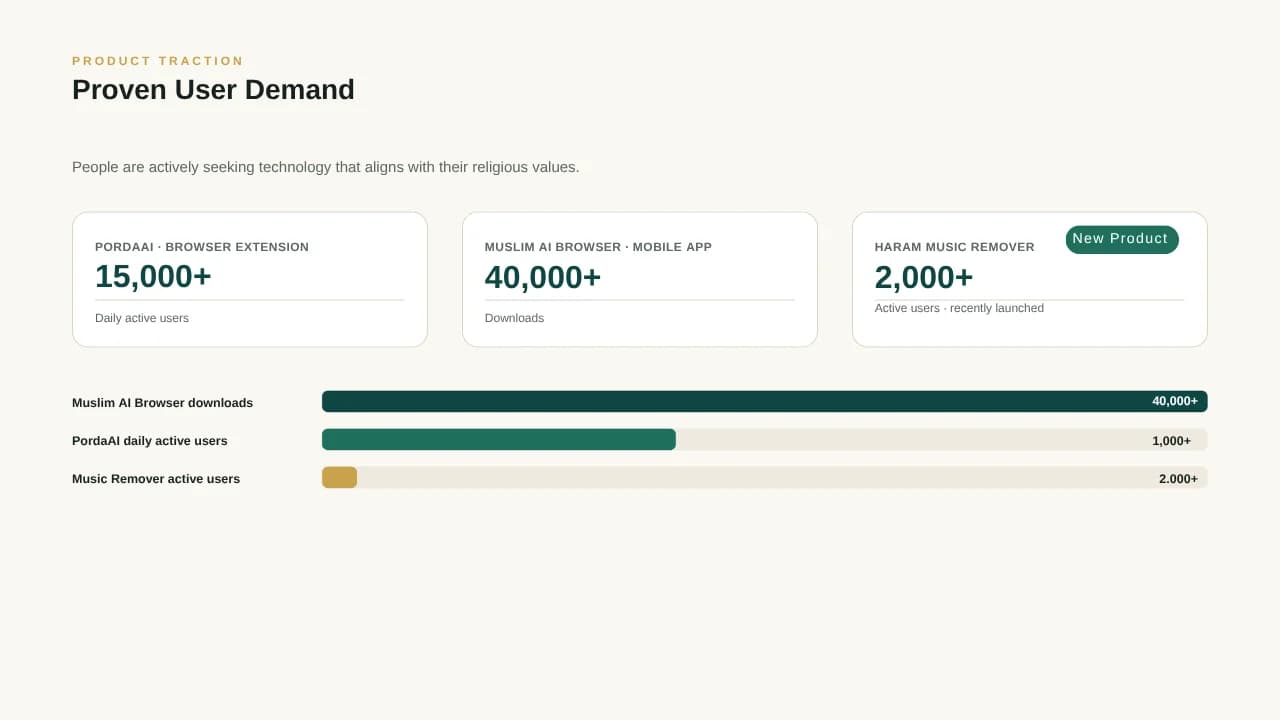The image size is (1280, 720).
Task: Click the "PordaAI daily active users" row label
Action: point(150,441)
